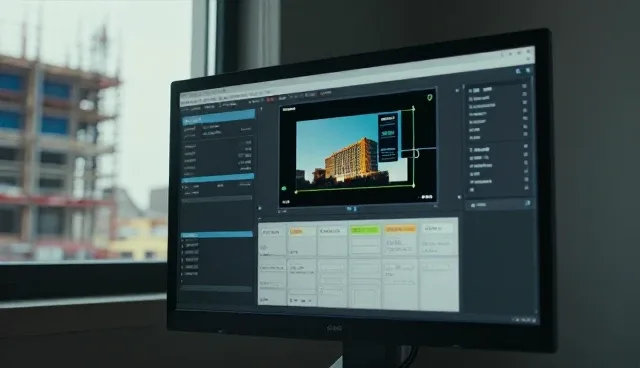Expand the first tree item under the lowest blue bar
This screenshot has width=640, height=368.
coord(182,242)
